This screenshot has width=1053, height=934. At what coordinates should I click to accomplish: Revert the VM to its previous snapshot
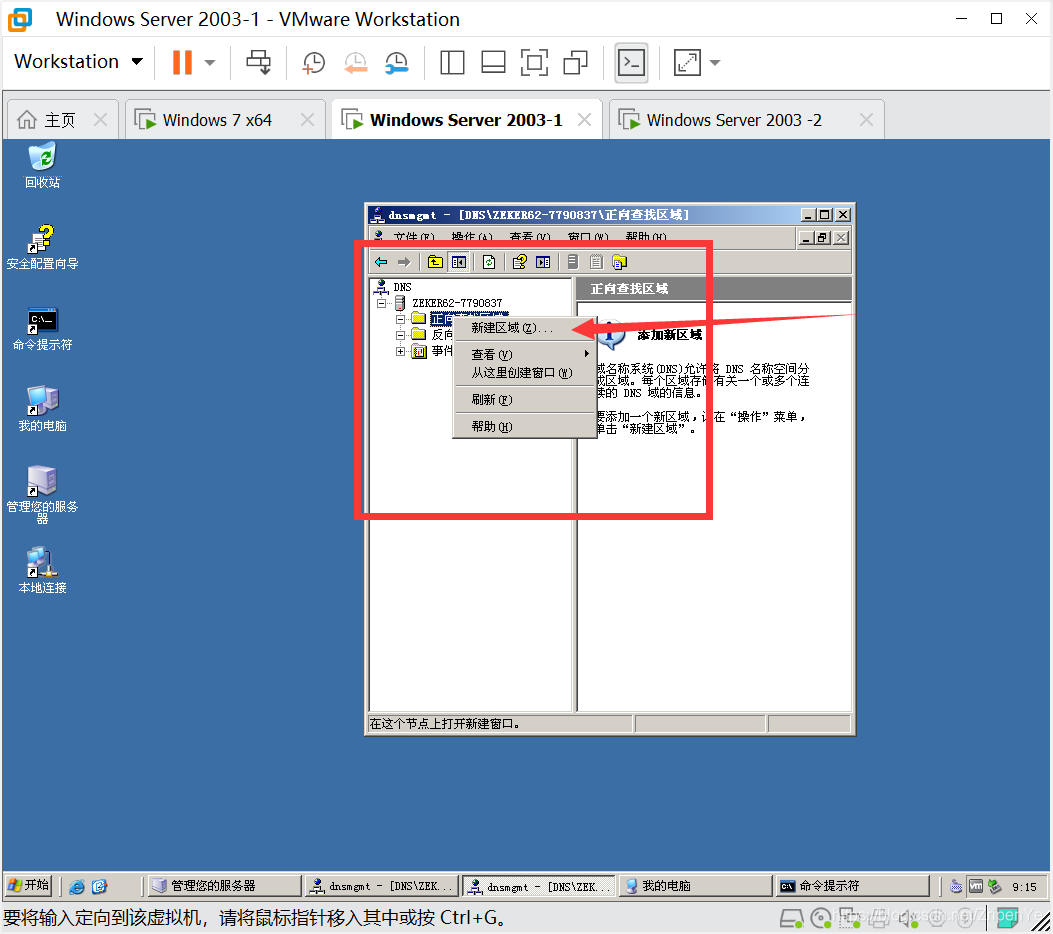[x=355, y=62]
